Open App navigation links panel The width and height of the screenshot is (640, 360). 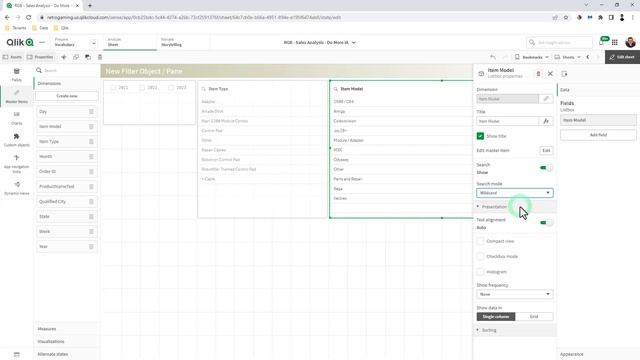(16, 163)
